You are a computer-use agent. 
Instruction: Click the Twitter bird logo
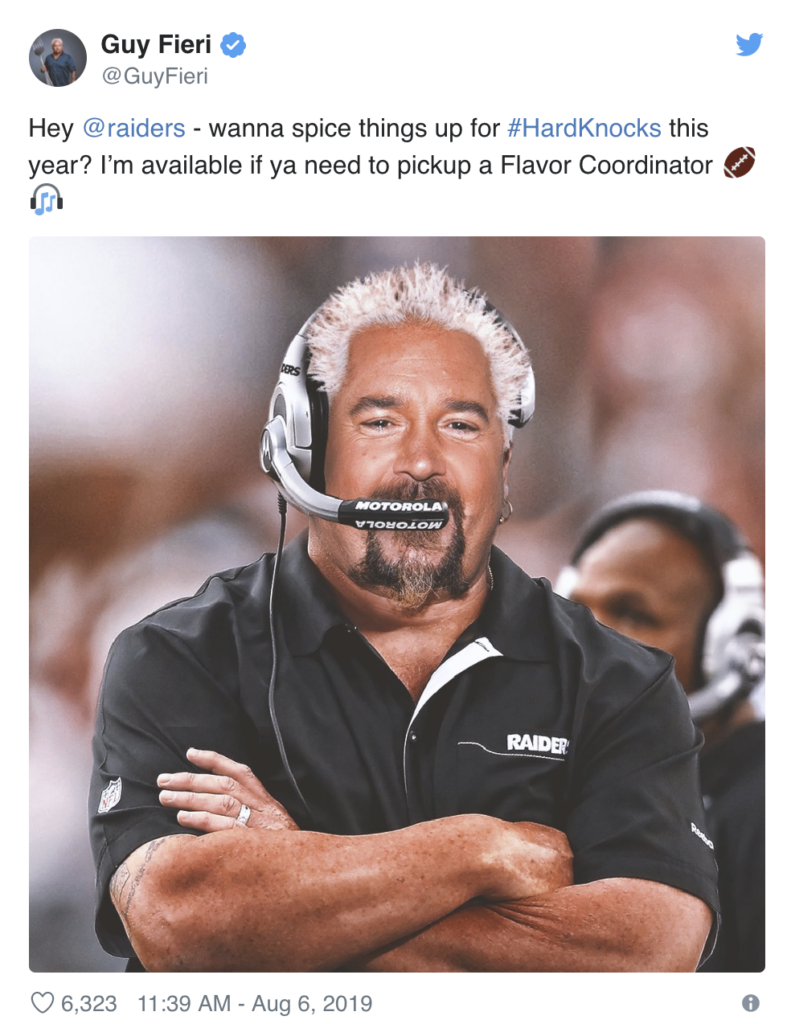(x=749, y=44)
